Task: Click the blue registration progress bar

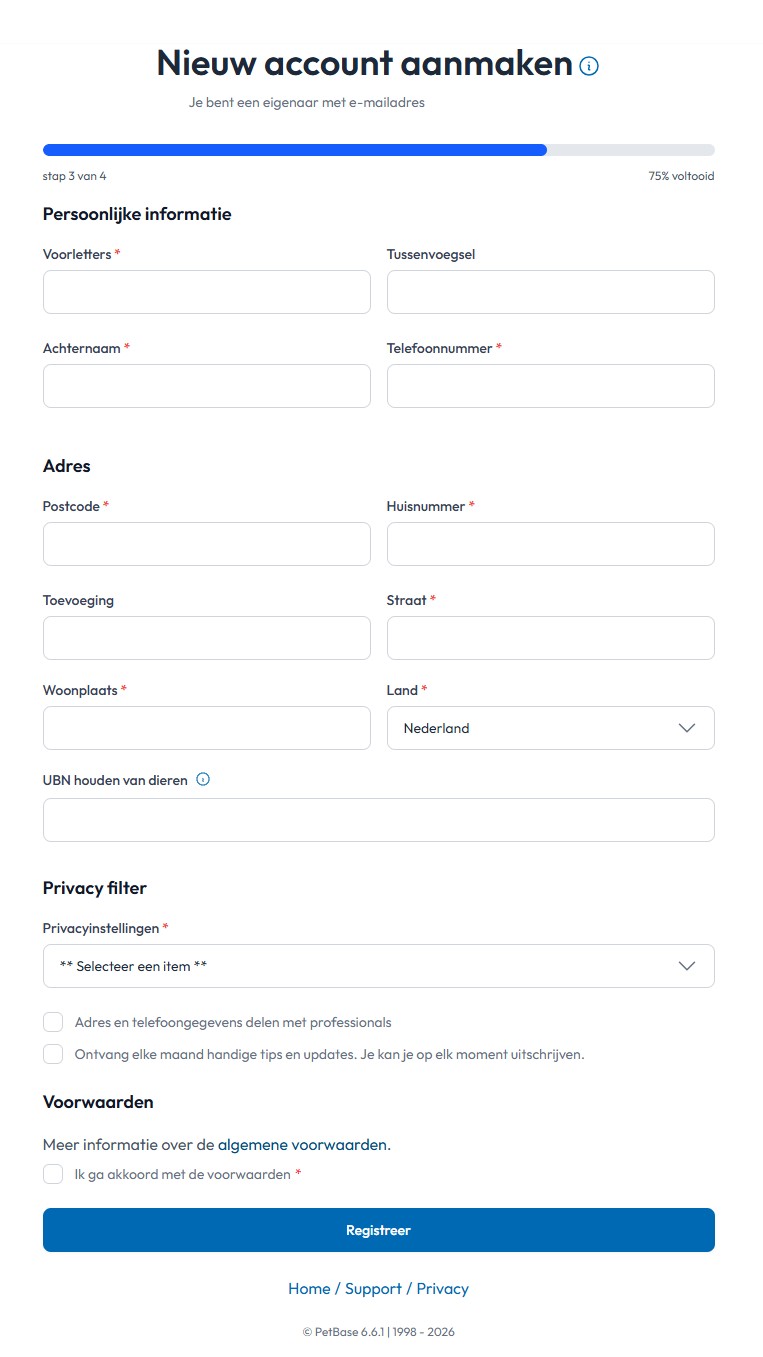Action: (x=294, y=149)
